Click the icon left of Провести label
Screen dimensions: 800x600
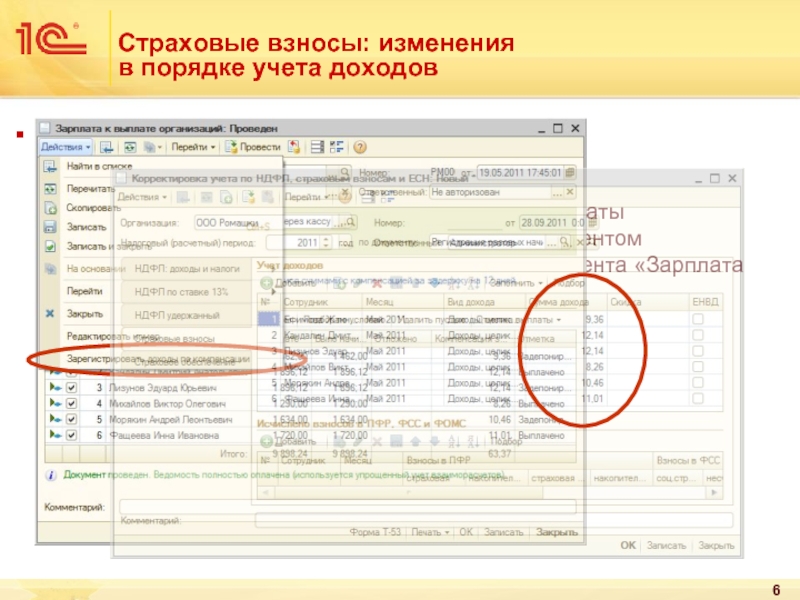click(231, 146)
